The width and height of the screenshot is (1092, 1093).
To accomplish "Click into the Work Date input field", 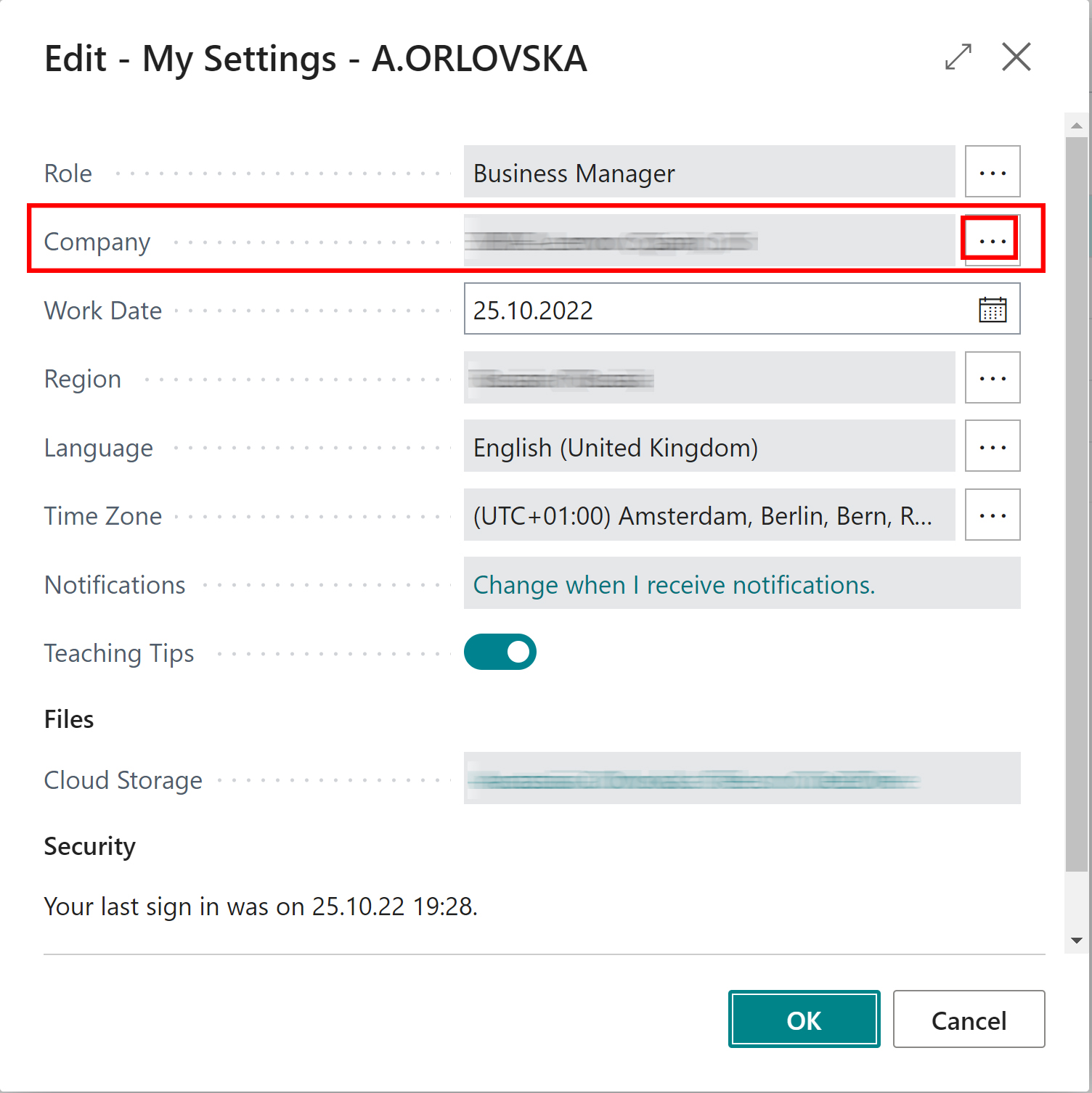I will click(719, 309).
